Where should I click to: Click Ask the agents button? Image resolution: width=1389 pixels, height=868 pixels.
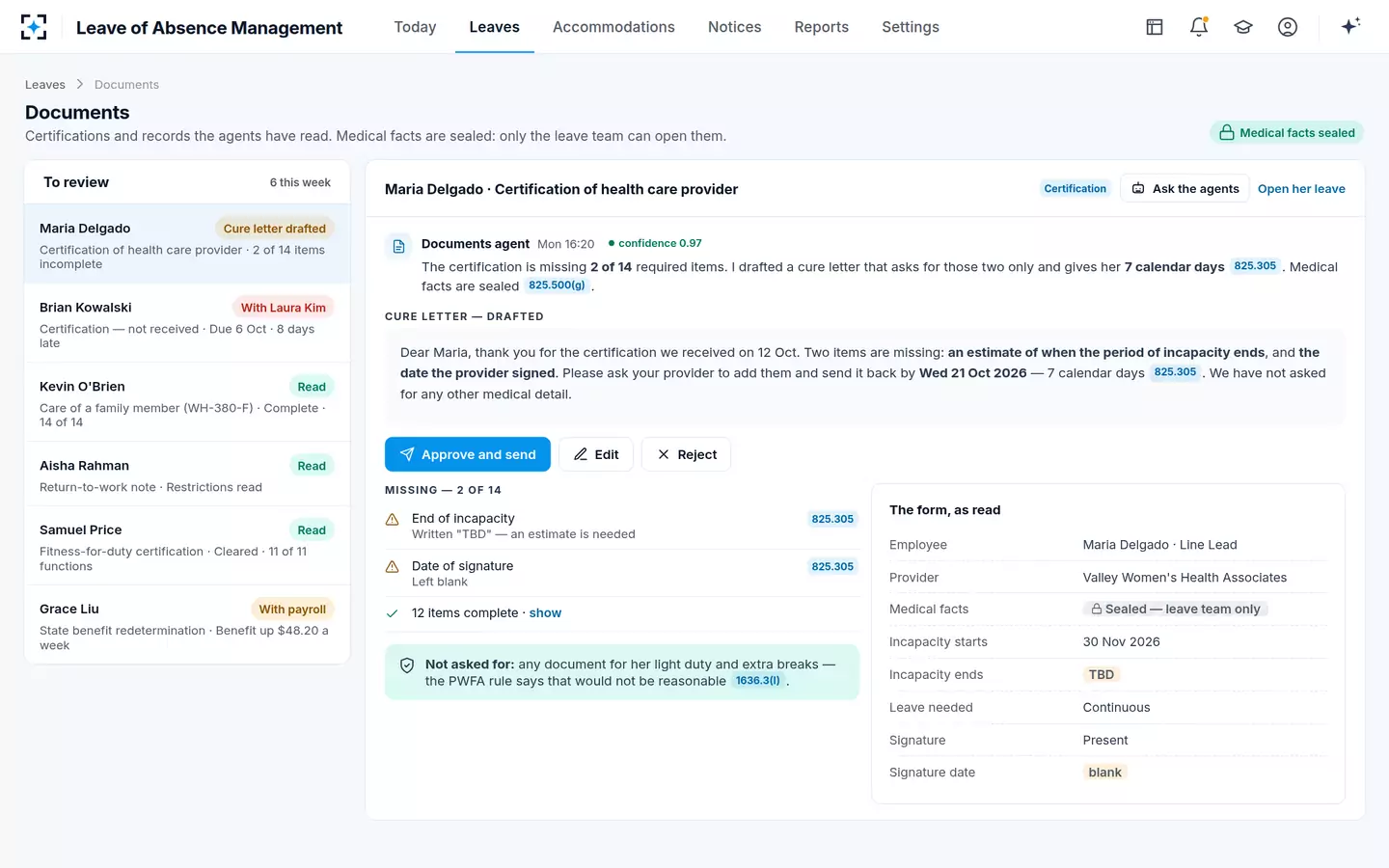[1185, 189]
